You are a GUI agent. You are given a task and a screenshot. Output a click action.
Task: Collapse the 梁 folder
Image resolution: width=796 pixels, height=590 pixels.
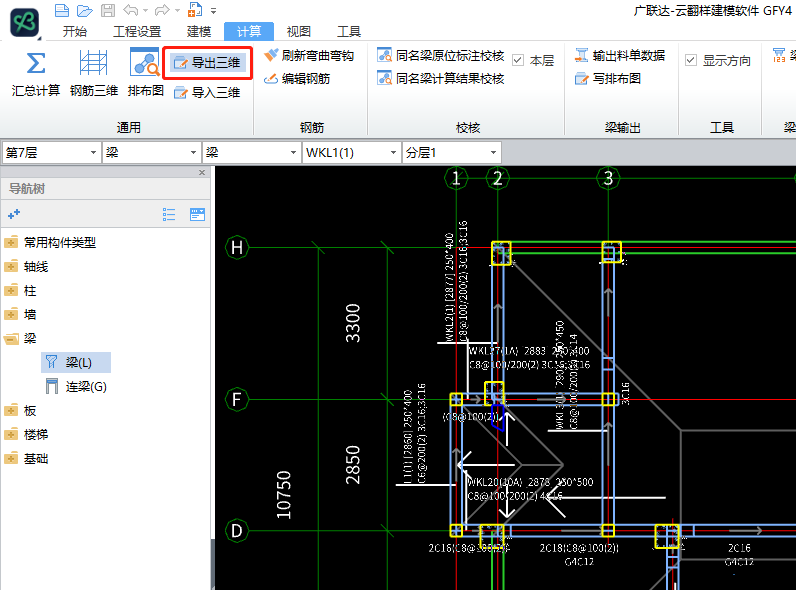pyautogui.click(x=11, y=339)
